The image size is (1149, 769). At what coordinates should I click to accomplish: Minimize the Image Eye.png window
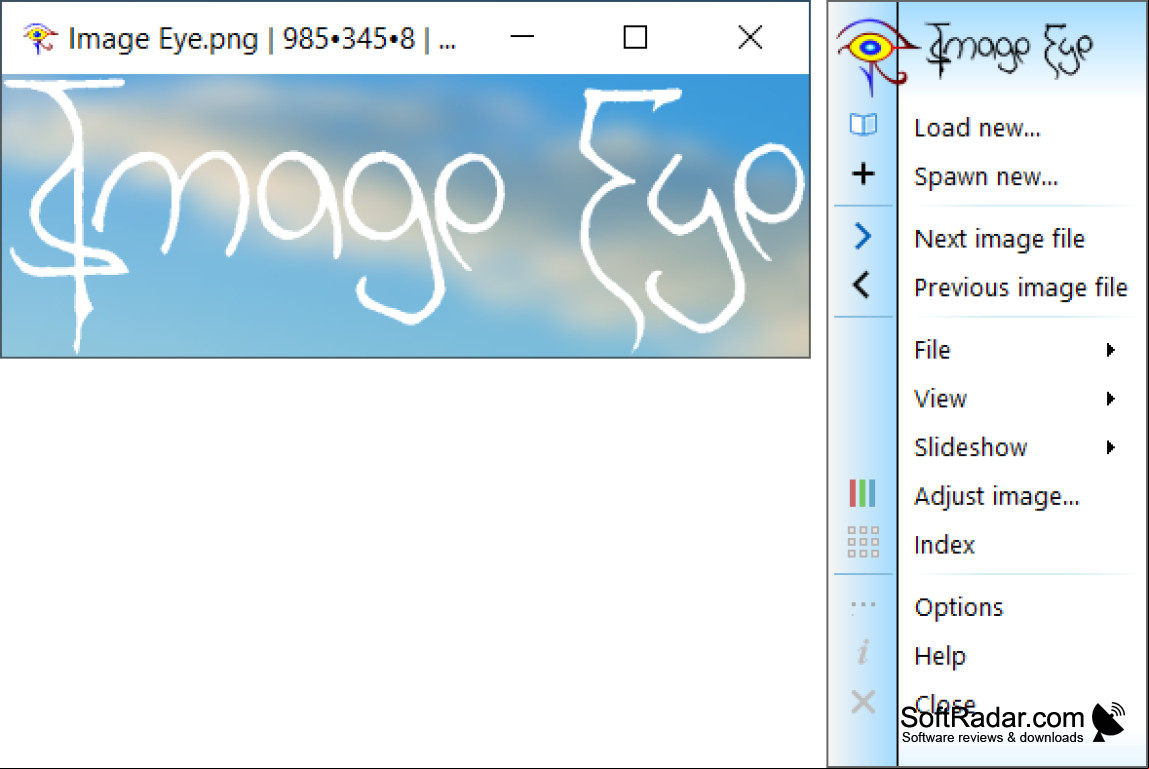tap(522, 37)
